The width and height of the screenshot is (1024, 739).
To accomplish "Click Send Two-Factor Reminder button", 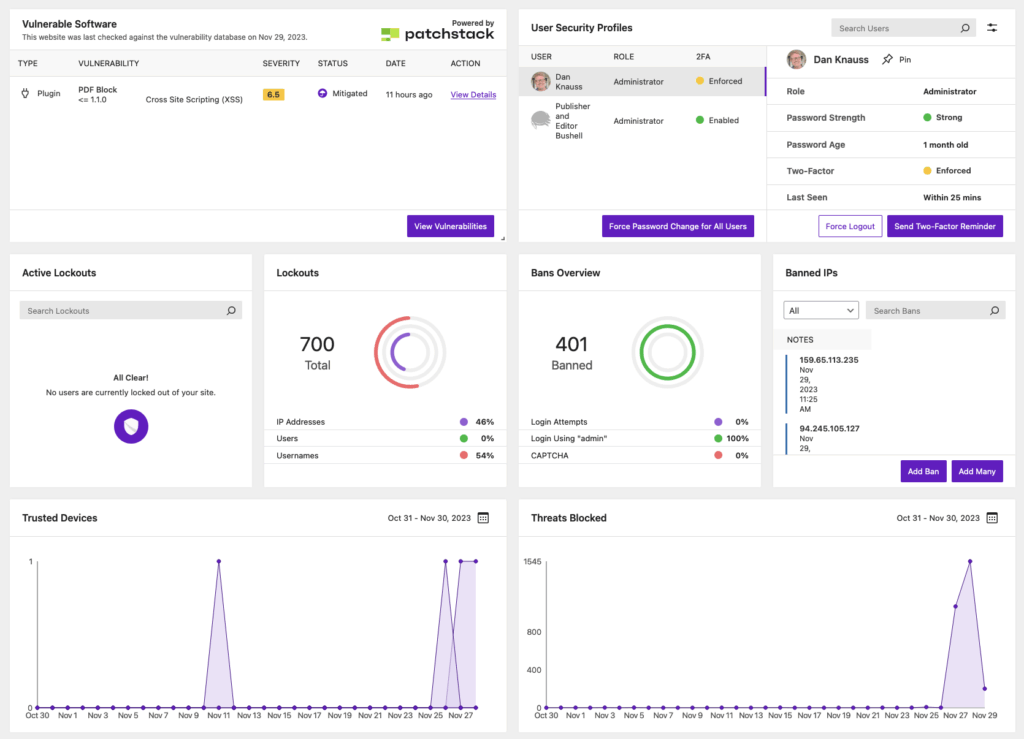I will (944, 226).
